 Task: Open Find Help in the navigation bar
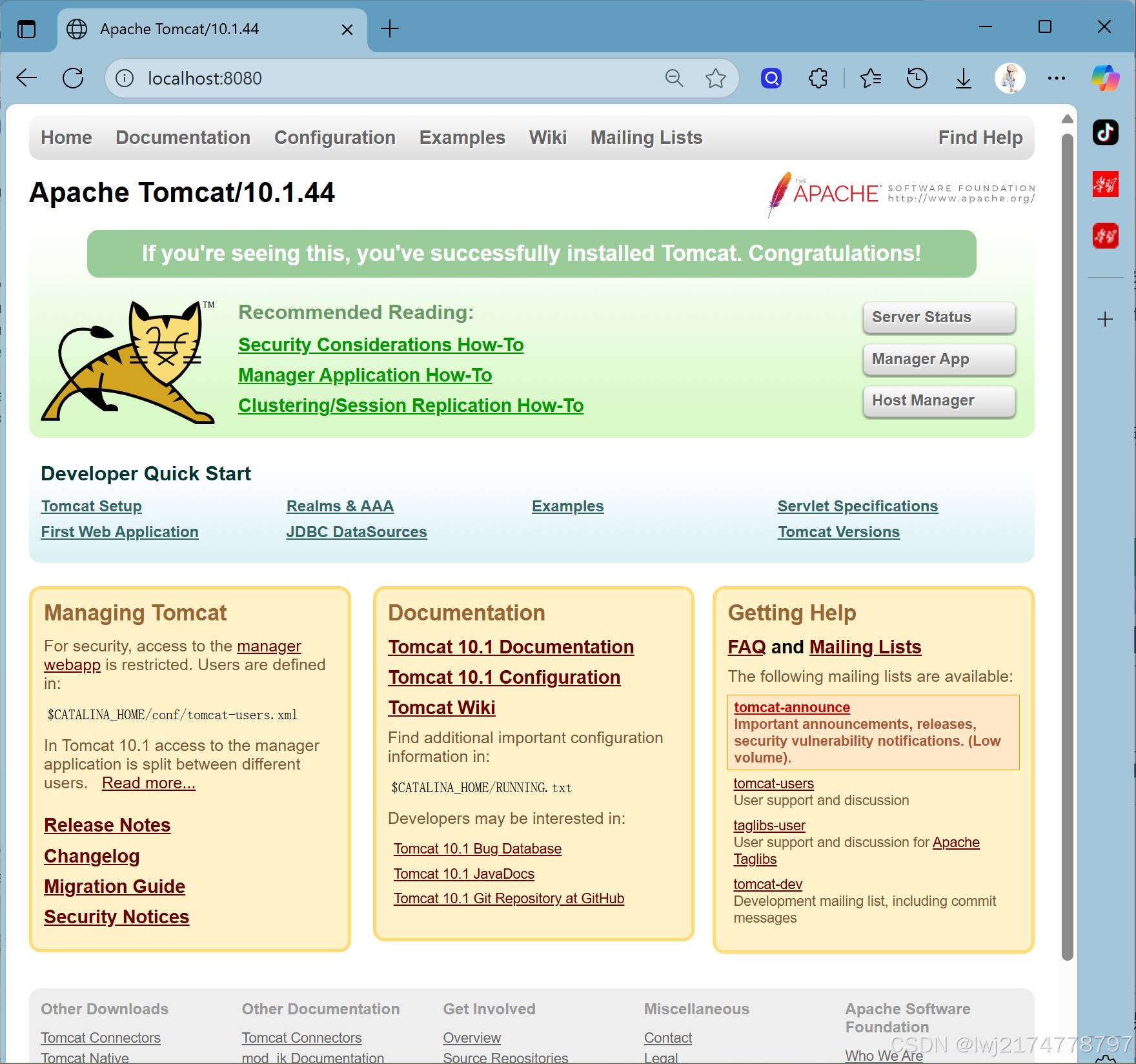tap(980, 138)
